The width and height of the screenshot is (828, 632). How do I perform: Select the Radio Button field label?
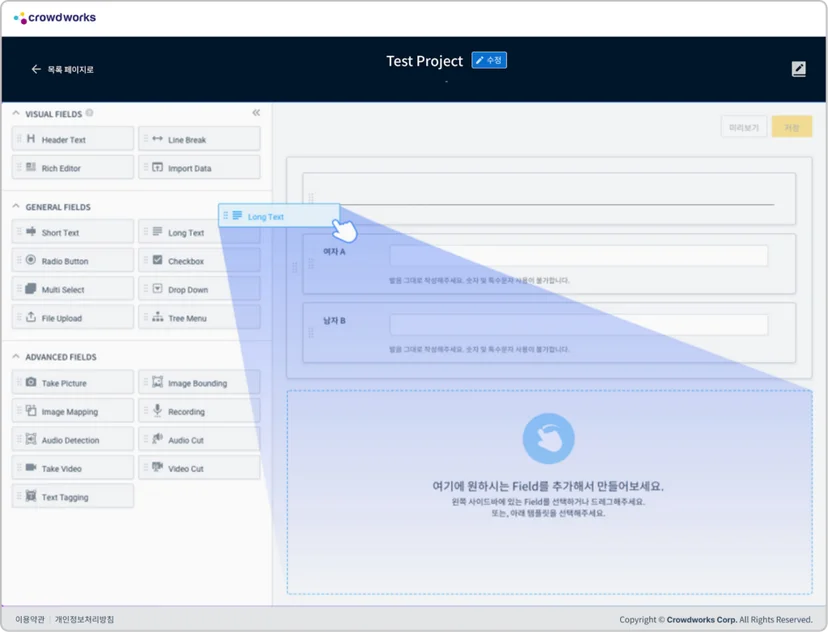65,261
